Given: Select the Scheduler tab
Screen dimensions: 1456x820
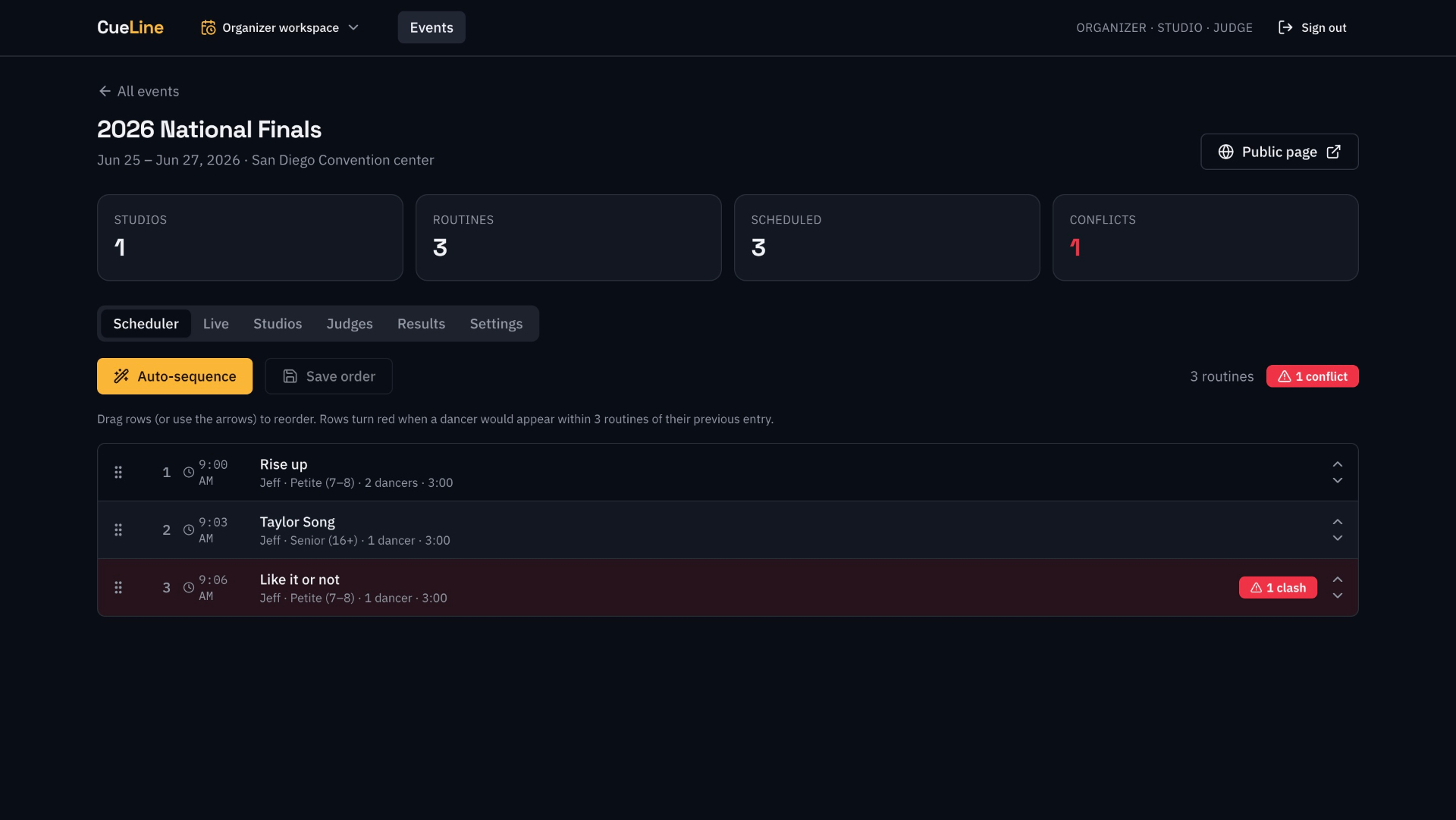Looking at the screenshot, I should 146,324.
